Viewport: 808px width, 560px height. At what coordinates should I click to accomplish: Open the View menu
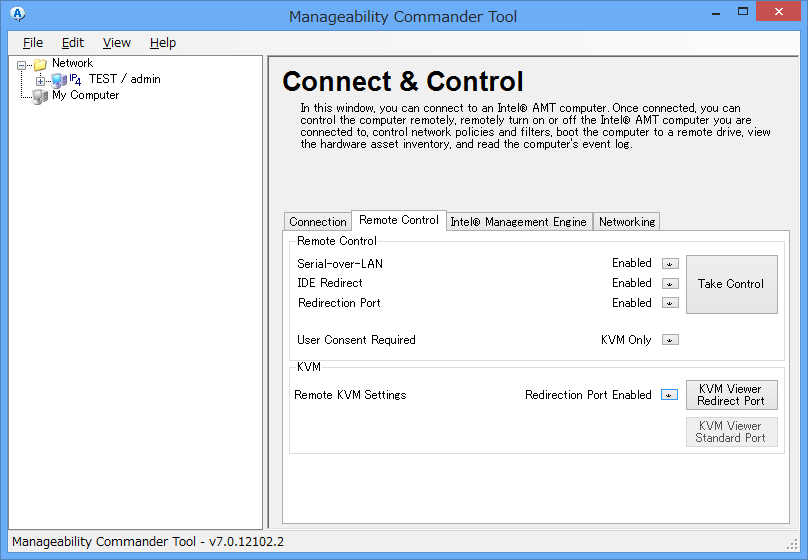116,43
